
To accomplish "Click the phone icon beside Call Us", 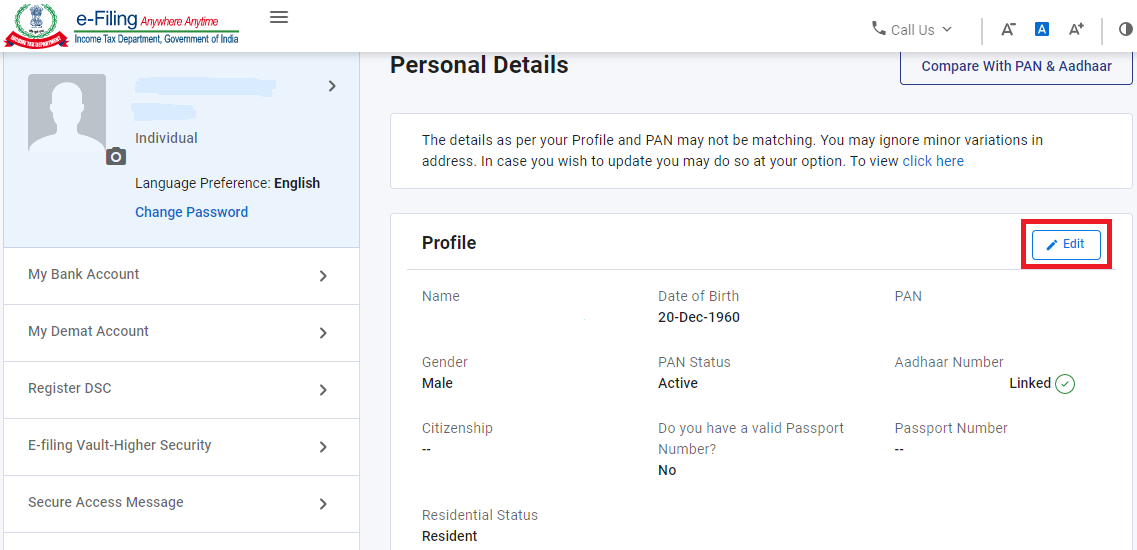I will [879, 28].
